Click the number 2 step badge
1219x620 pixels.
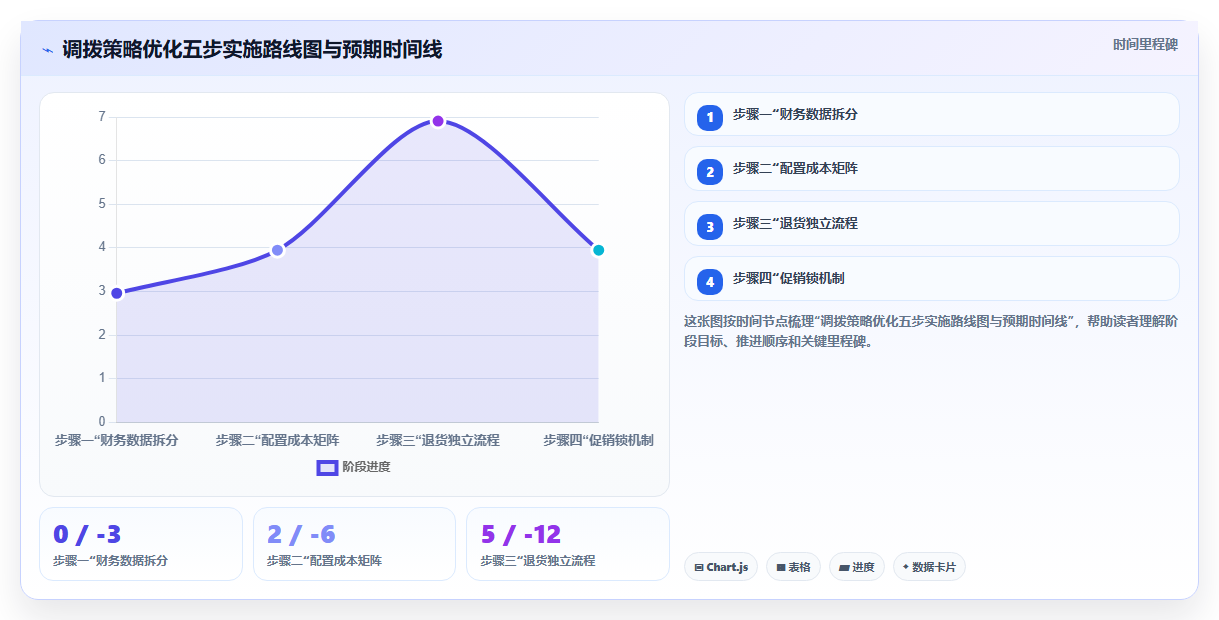tap(710, 171)
